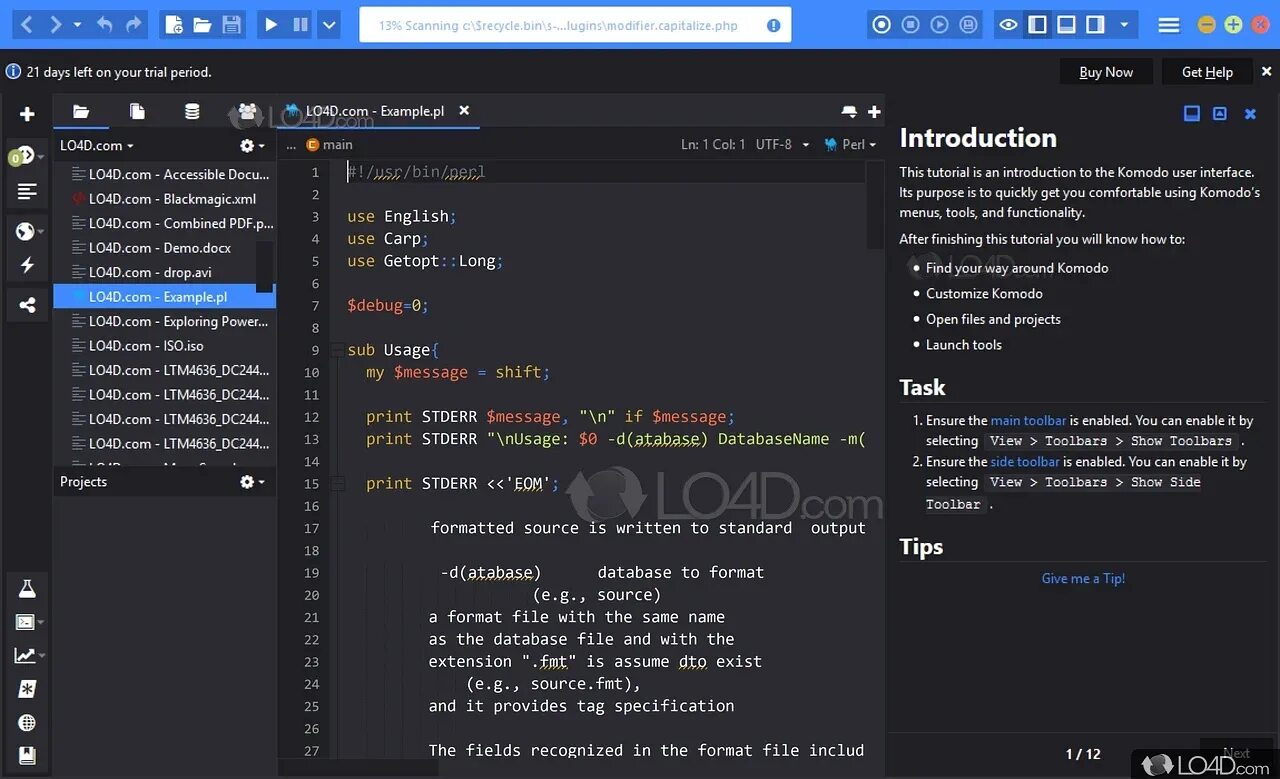Open the command output terminal icon
This screenshot has height=779, width=1280.
point(27,622)
